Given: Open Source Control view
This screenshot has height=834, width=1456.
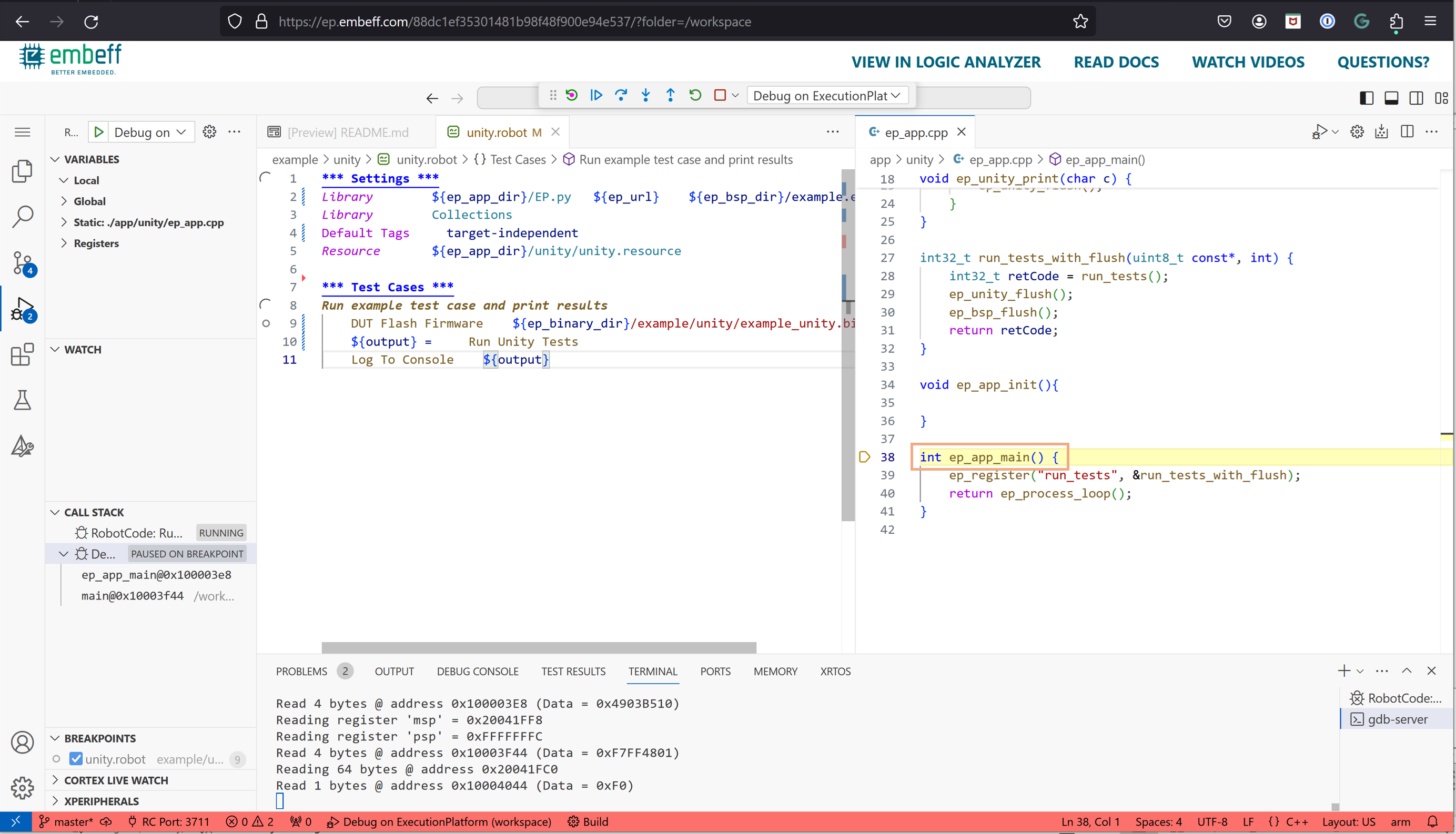Looking at the screenshot, I should point(22,263).
